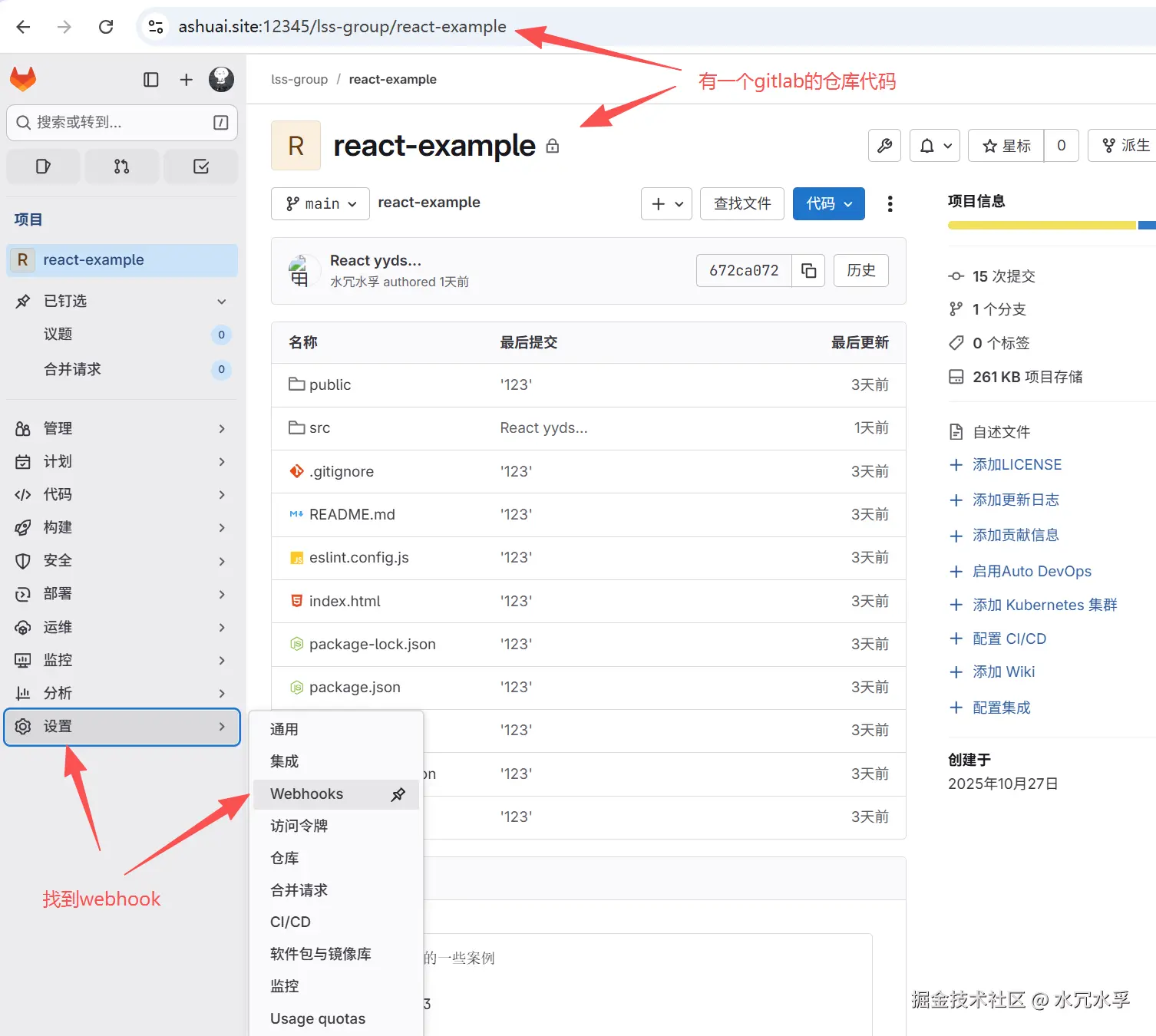The image size is (1156, 1036).
Task: Open the to-do list shortcut icon
Action: (201, 167)
